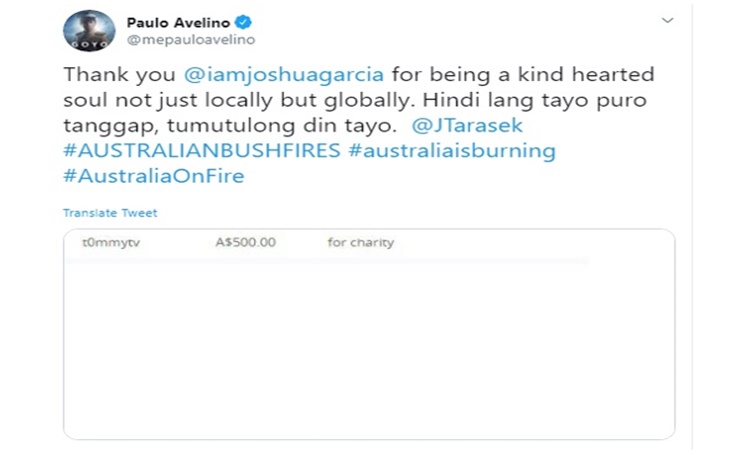
Task: Click the #australiaisburning hashtag
Action: pos(455,151)
